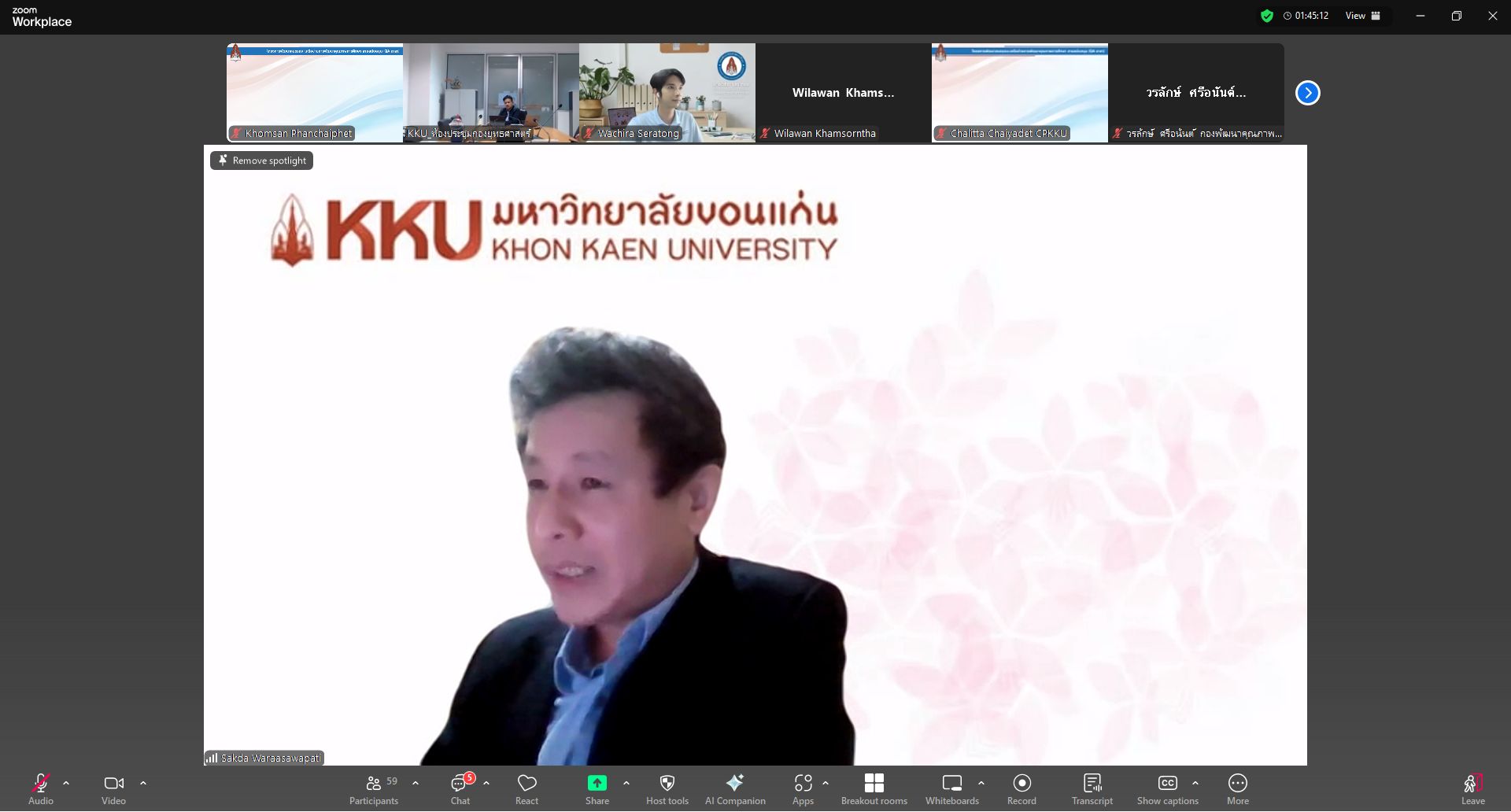Open the Participants panel
1511x812 pixels.
click(374, 789)
